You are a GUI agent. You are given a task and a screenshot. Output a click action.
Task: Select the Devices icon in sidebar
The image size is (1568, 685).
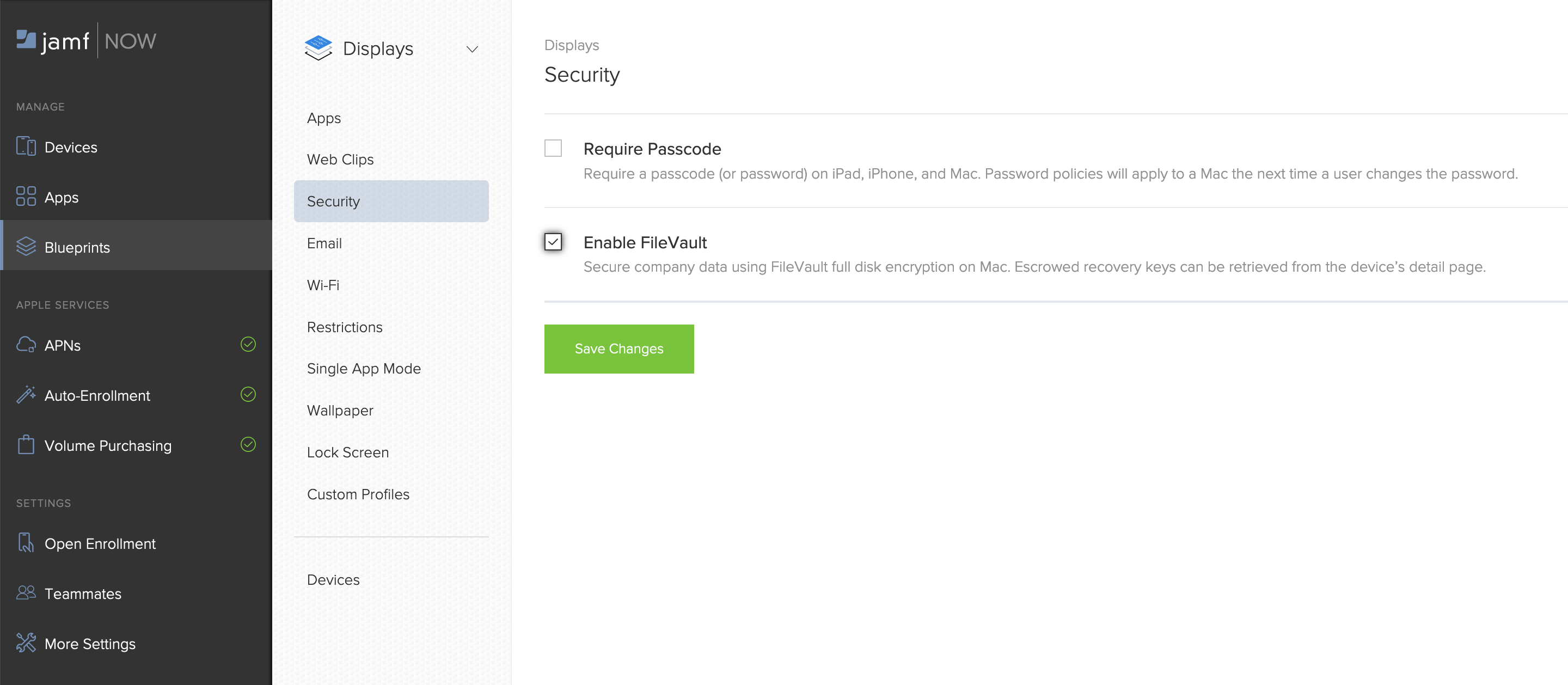click(25, 146)
